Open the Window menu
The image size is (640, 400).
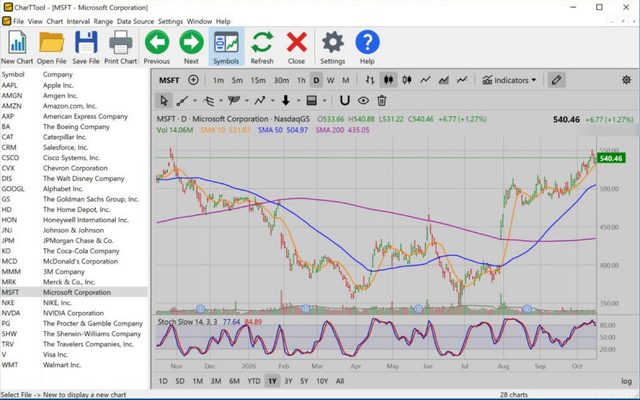point(199,21)
